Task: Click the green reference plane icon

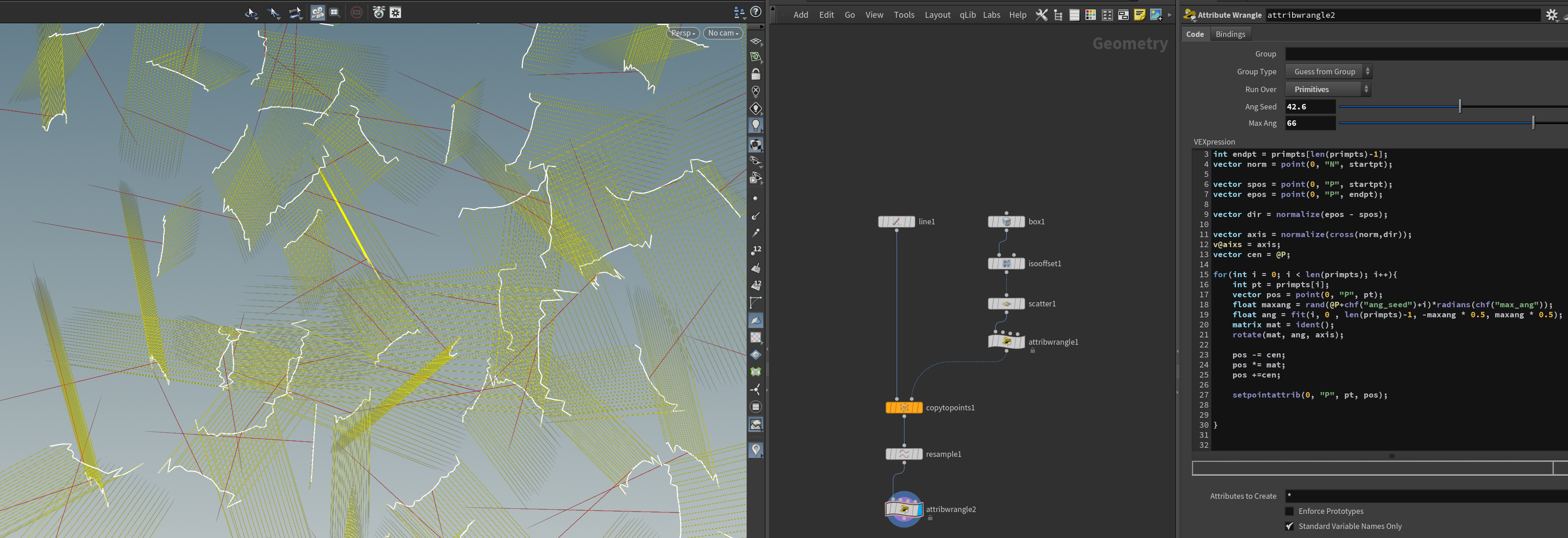Action: coord(755,57)
